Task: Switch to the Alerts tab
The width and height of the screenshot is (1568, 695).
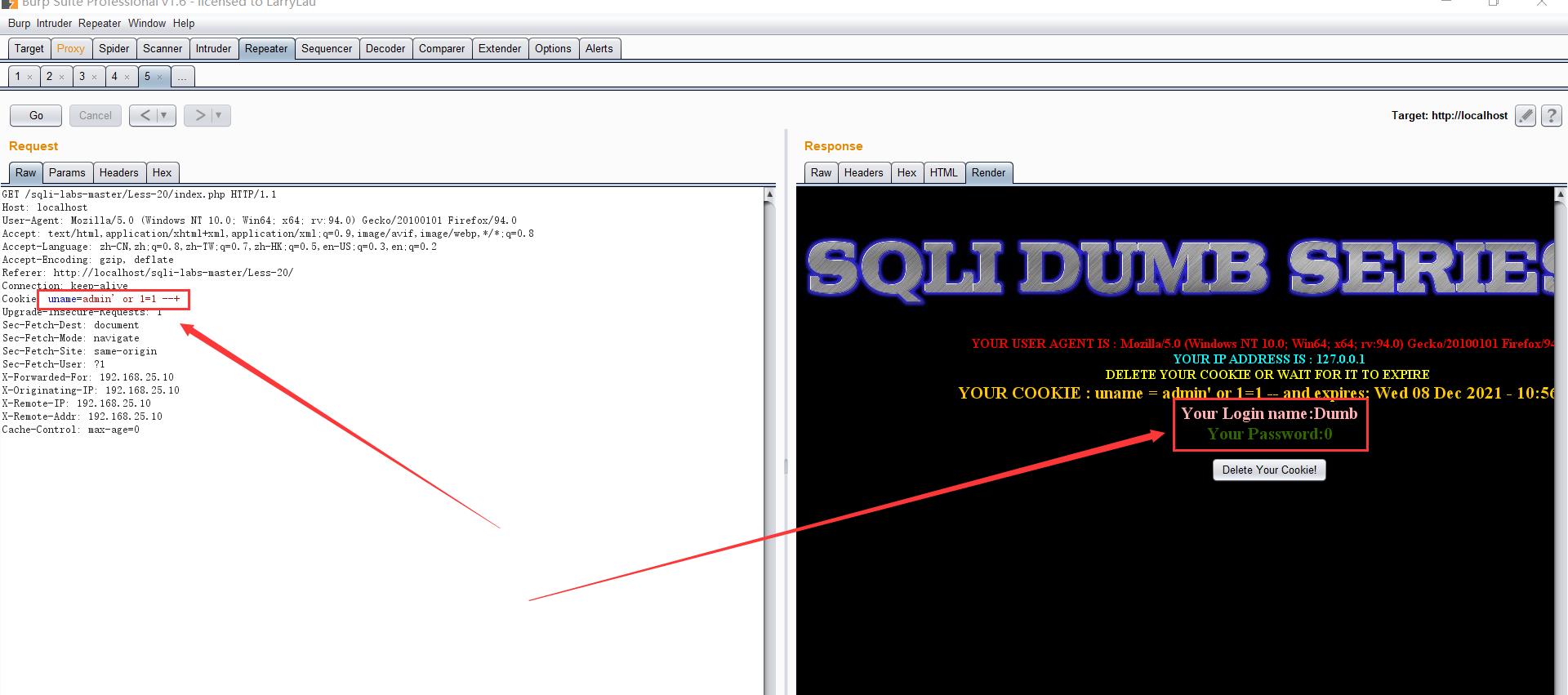Action: click(x=599, y=49)
